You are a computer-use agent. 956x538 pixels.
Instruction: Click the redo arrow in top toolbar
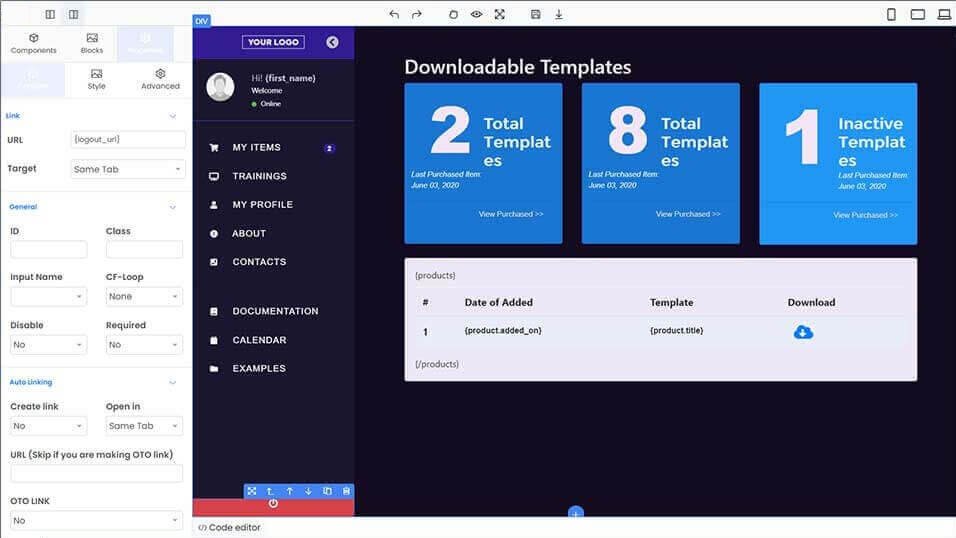click(417, 14)
